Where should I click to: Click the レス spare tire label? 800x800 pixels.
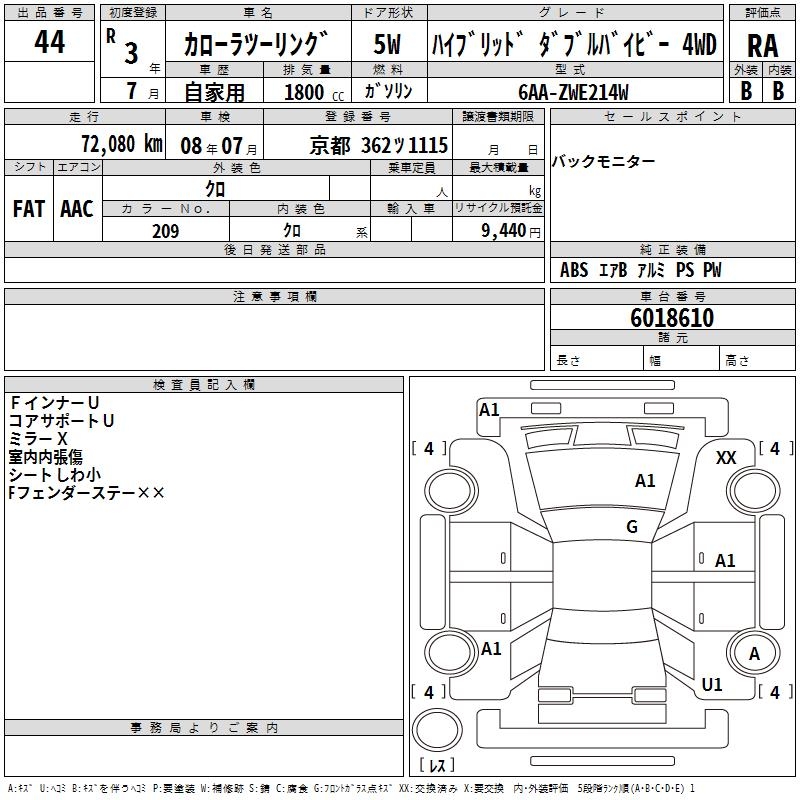click(x=437, y=765)
